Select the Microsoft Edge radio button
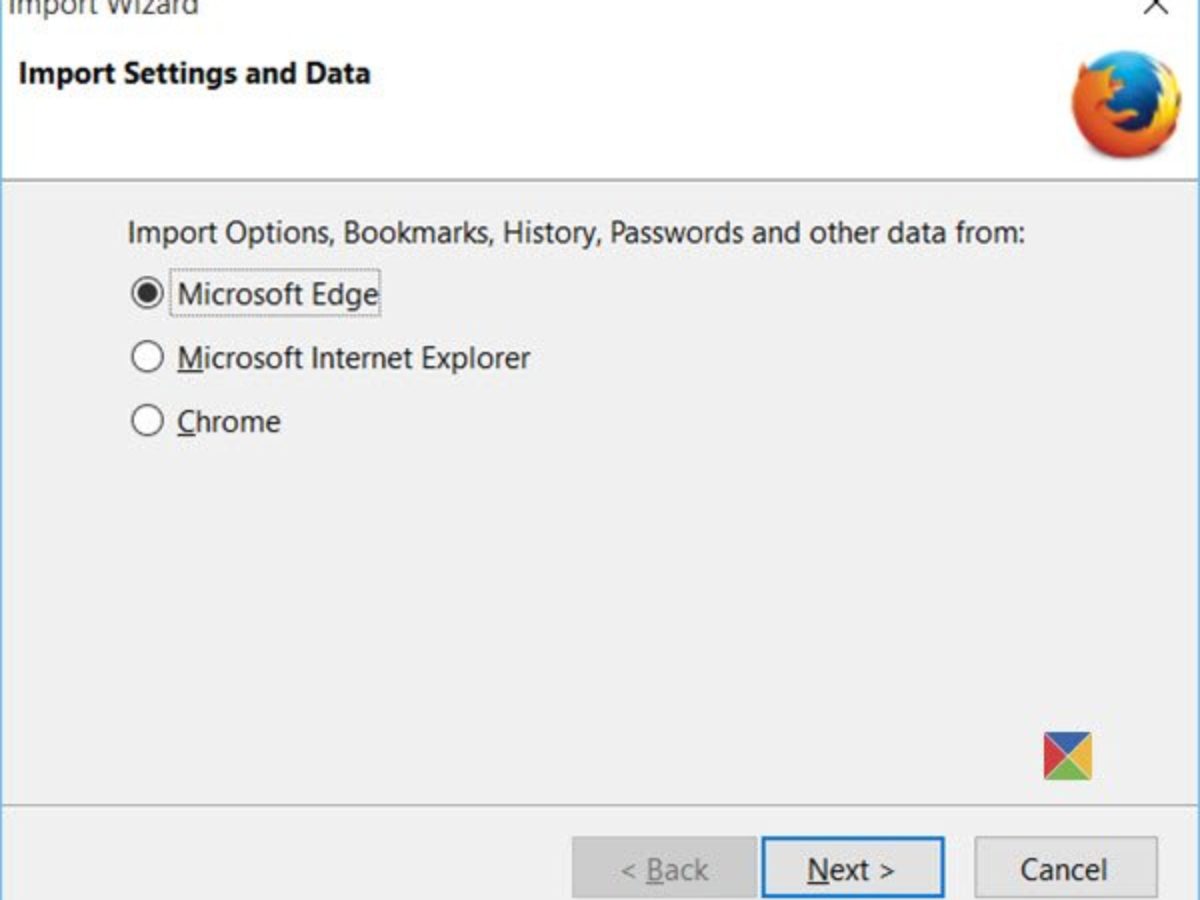Screen dimensions: 1200x900 (x=147, y=294)
